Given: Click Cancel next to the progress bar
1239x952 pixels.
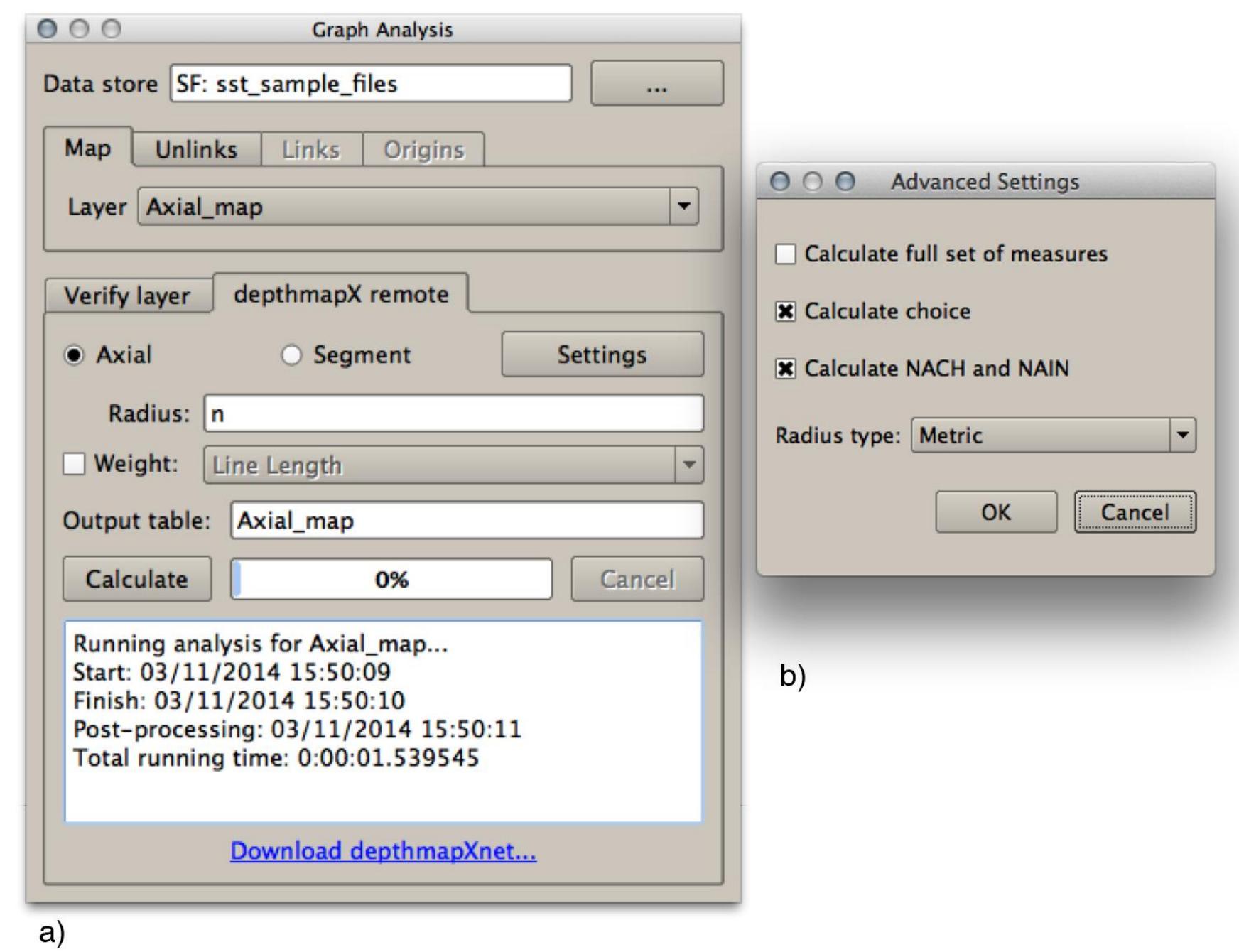Looking at the screenshot, I should (x=637, y=579).
